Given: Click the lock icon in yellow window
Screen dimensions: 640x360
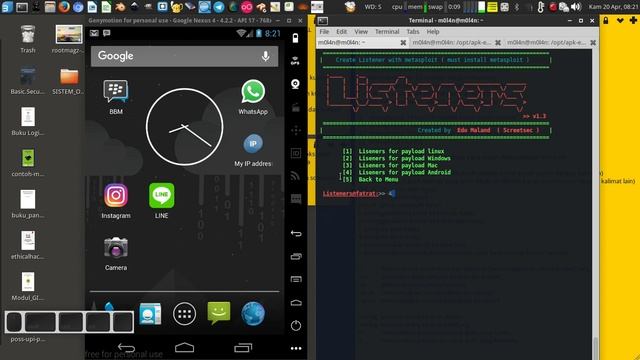Looking at the screenshot, I should [x=606, y=20].
